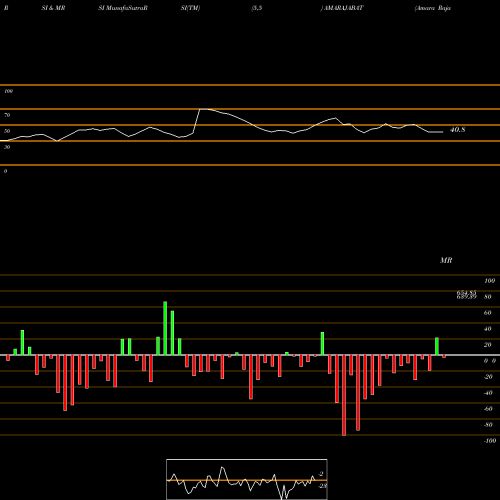Click the RSI current value '40.8'
Image resolution: width=500 pixels, height=500 pixels.
[458, 130]
